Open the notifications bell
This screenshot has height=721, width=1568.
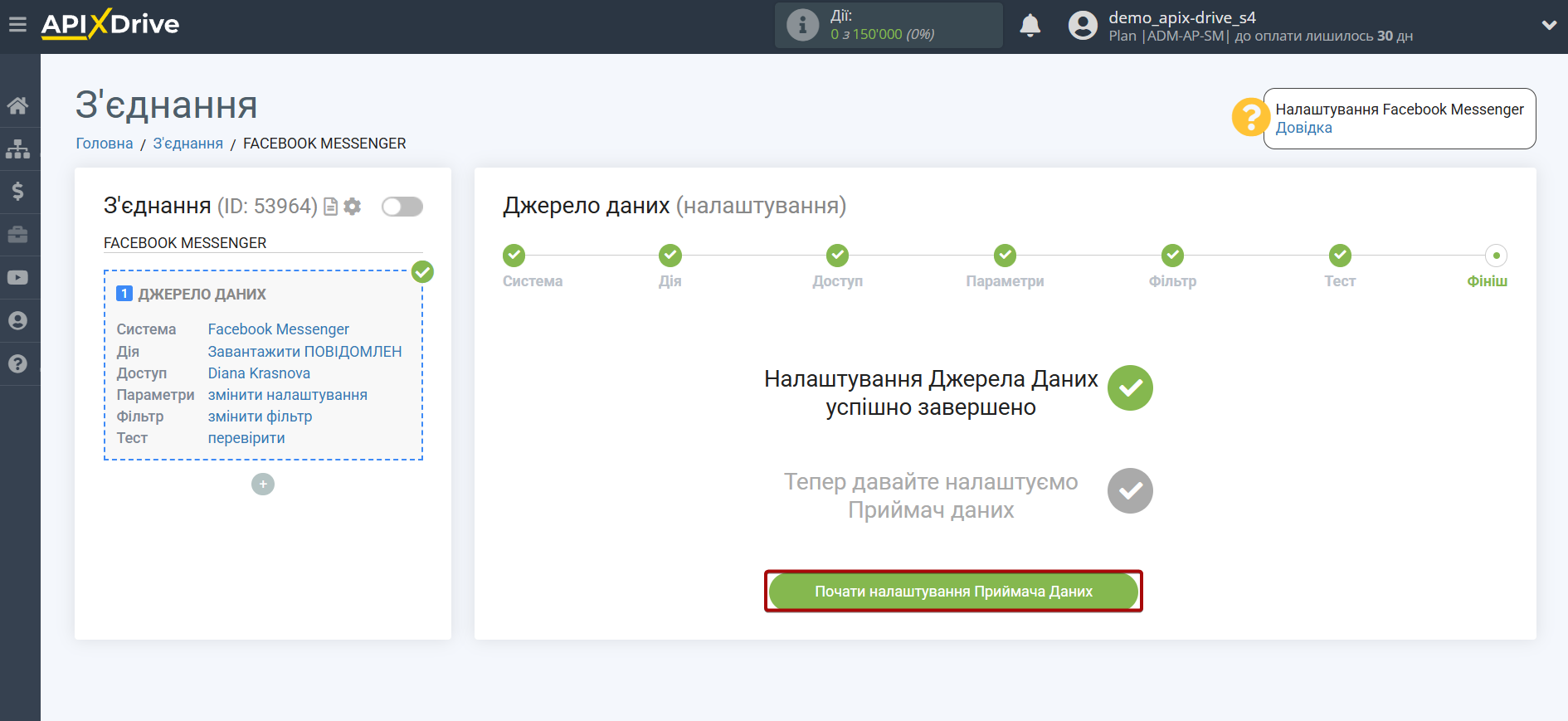(x=1030, y=25)
